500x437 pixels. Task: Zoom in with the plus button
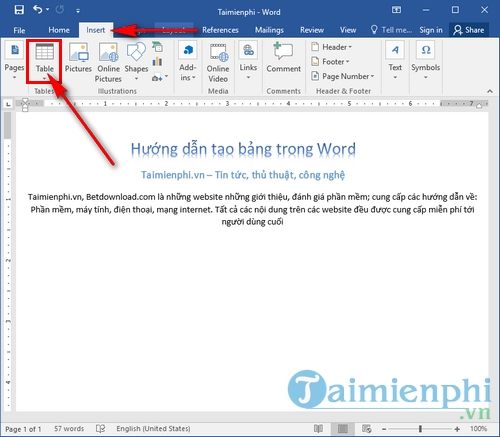tap(457, 429)
